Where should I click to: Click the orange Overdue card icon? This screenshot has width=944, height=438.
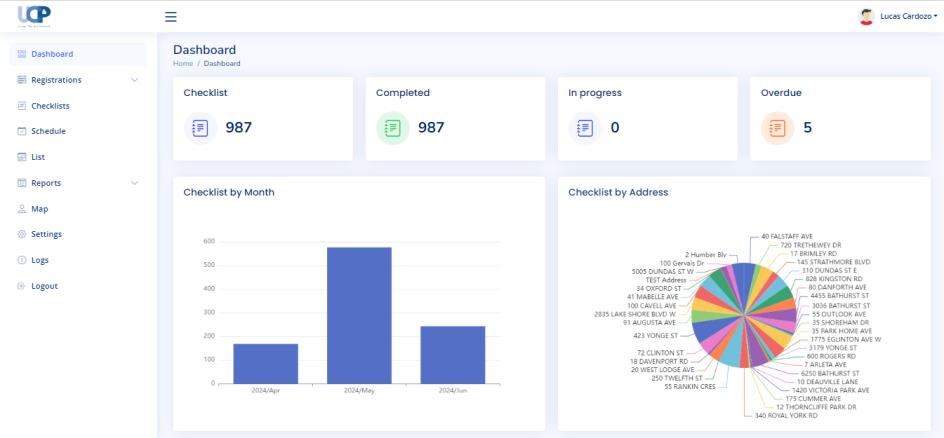777,128
